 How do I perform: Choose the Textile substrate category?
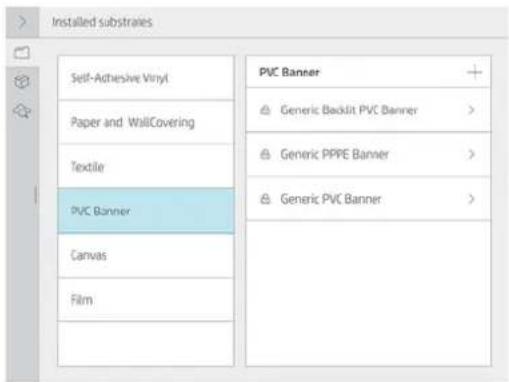click(x=146, y=166)
